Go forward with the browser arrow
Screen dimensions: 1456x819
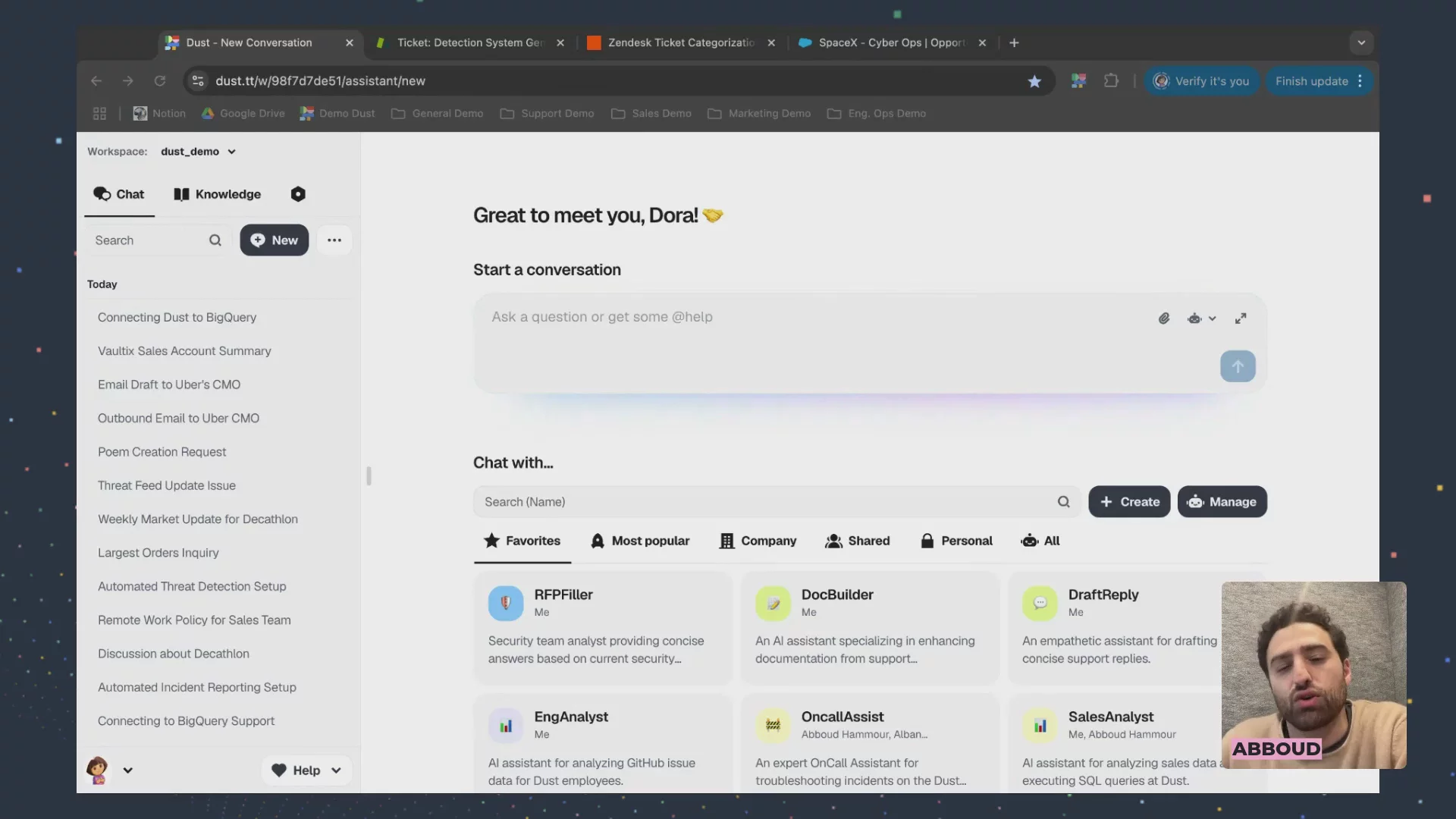coord(128,81)
